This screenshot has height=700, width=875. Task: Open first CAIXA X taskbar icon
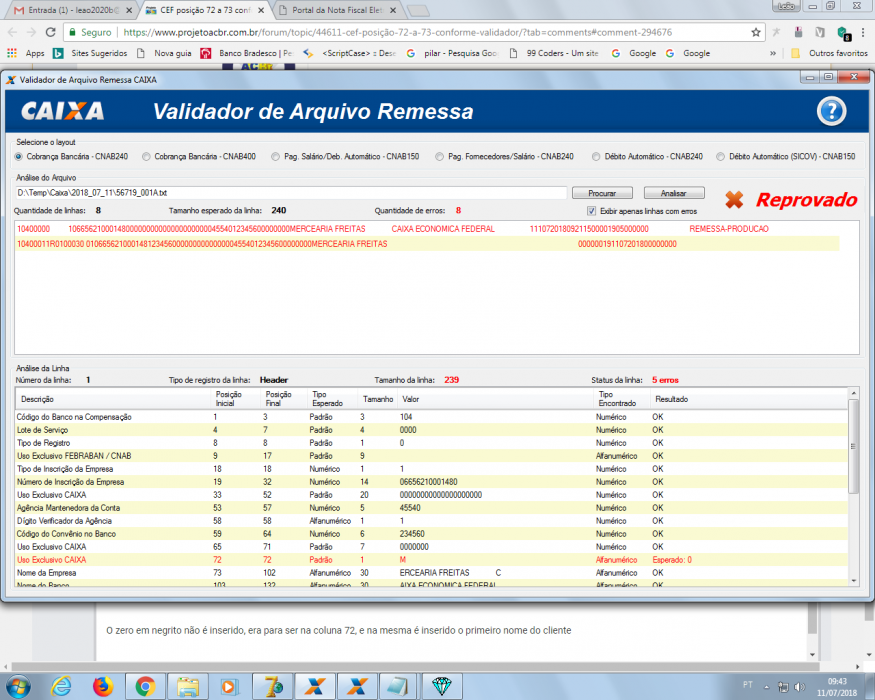point(315,686)
